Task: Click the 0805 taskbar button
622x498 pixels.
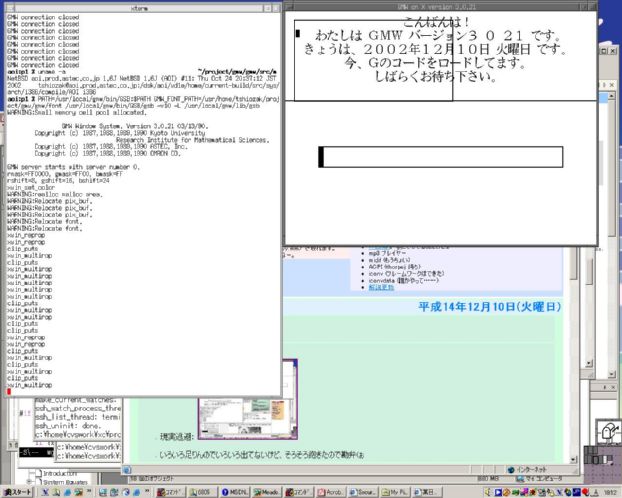Action: [x=203, y=492]
